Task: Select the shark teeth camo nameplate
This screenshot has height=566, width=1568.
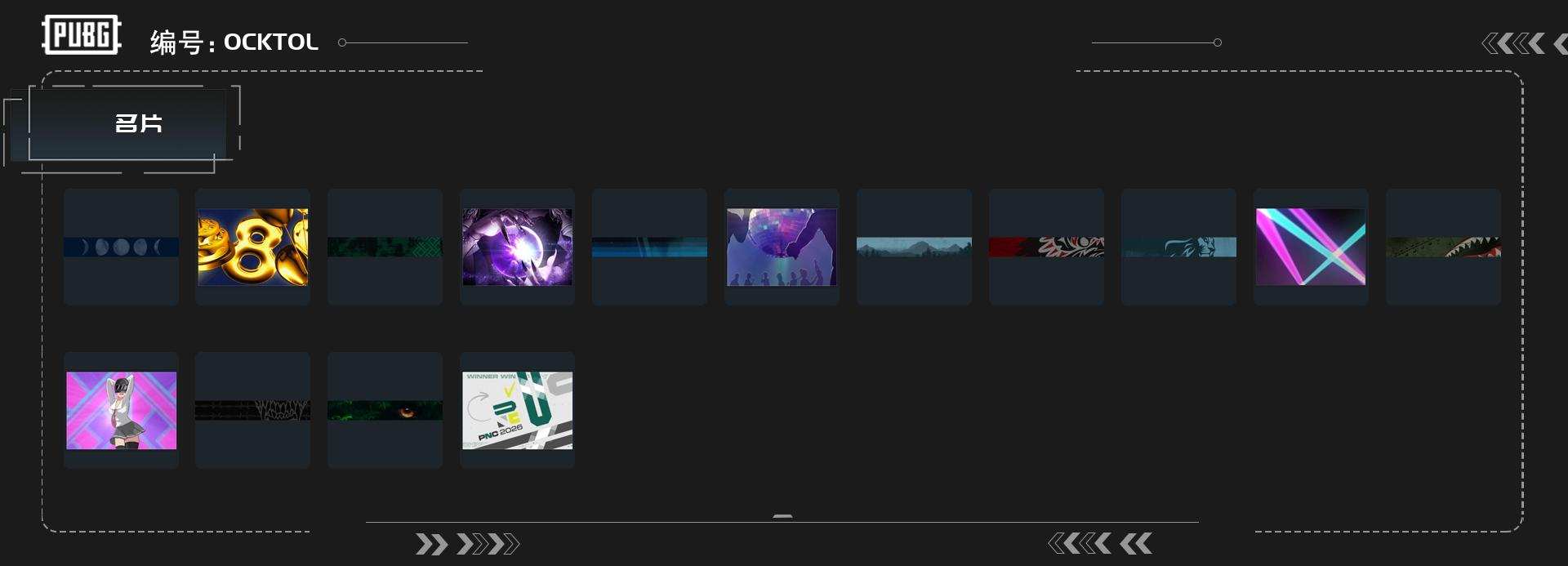Action: [x=1444, y=247]
